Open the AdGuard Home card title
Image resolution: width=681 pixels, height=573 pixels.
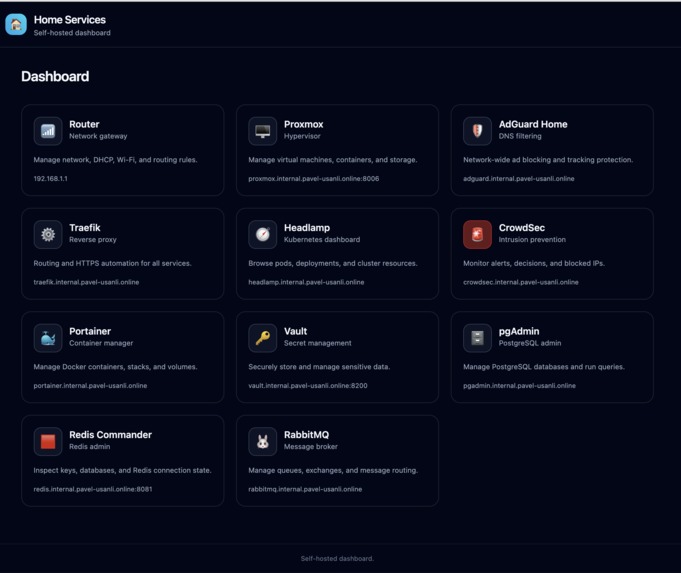point(533,124)
